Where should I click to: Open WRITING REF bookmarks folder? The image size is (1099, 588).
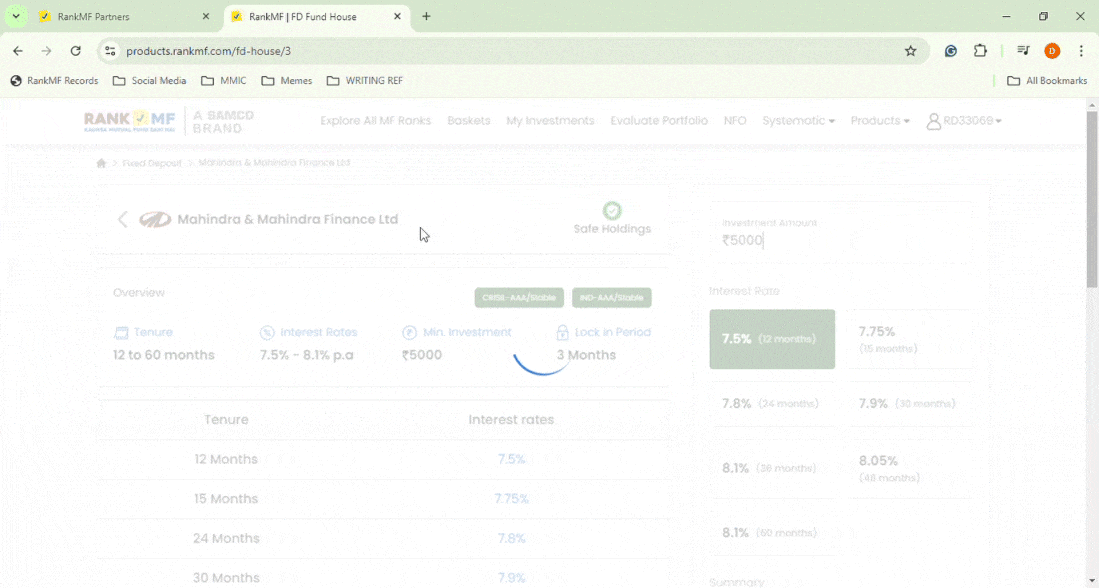(364, 81)
